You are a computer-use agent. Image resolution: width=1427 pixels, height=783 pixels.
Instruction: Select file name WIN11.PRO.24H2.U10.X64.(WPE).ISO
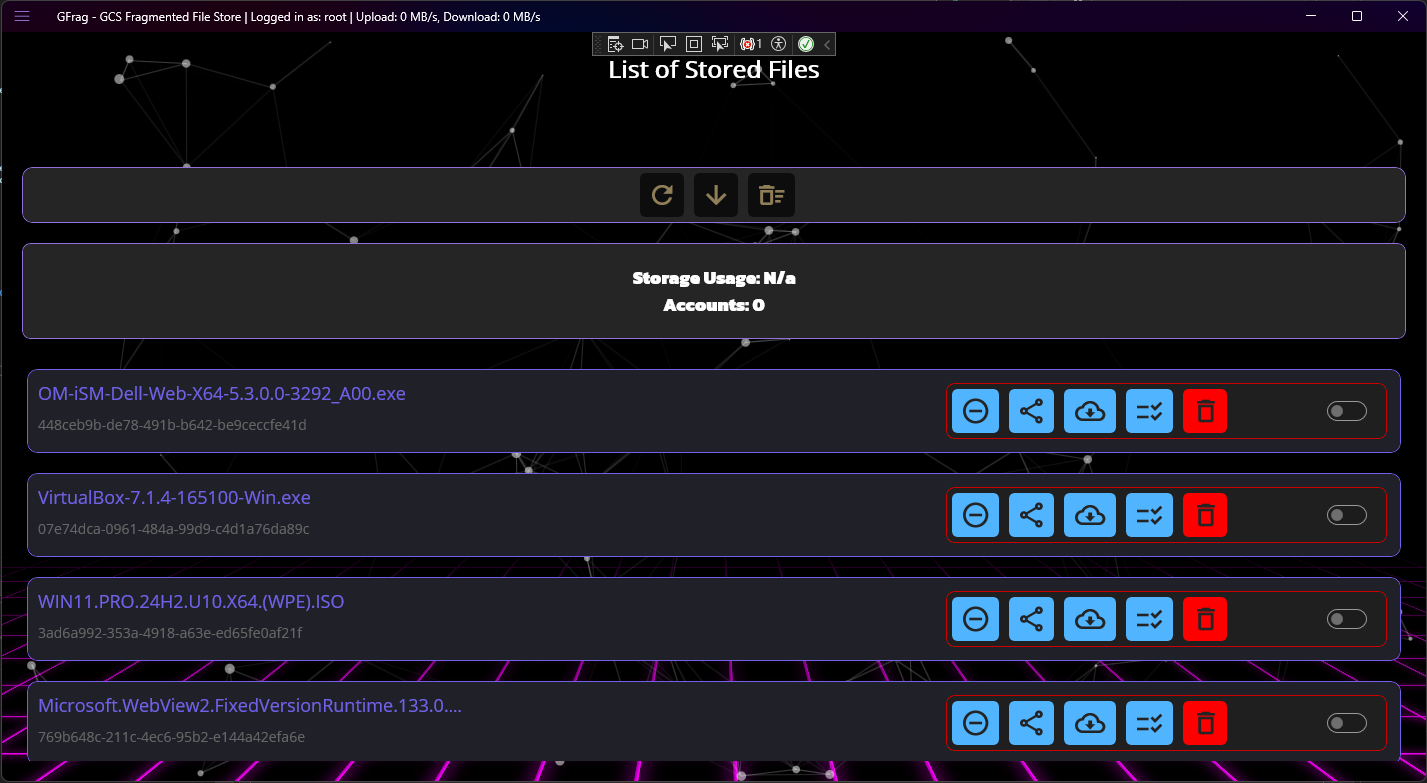[x=191, y=602]
